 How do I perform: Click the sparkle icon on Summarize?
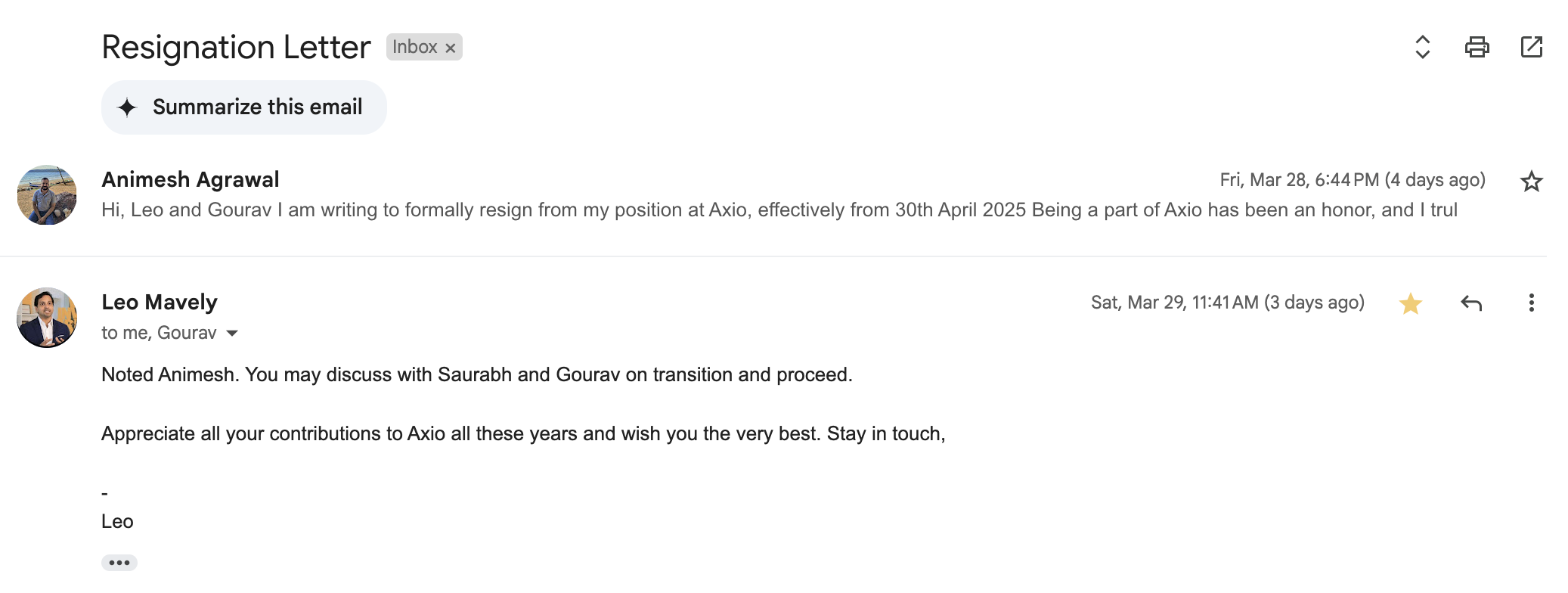(127, 107)
